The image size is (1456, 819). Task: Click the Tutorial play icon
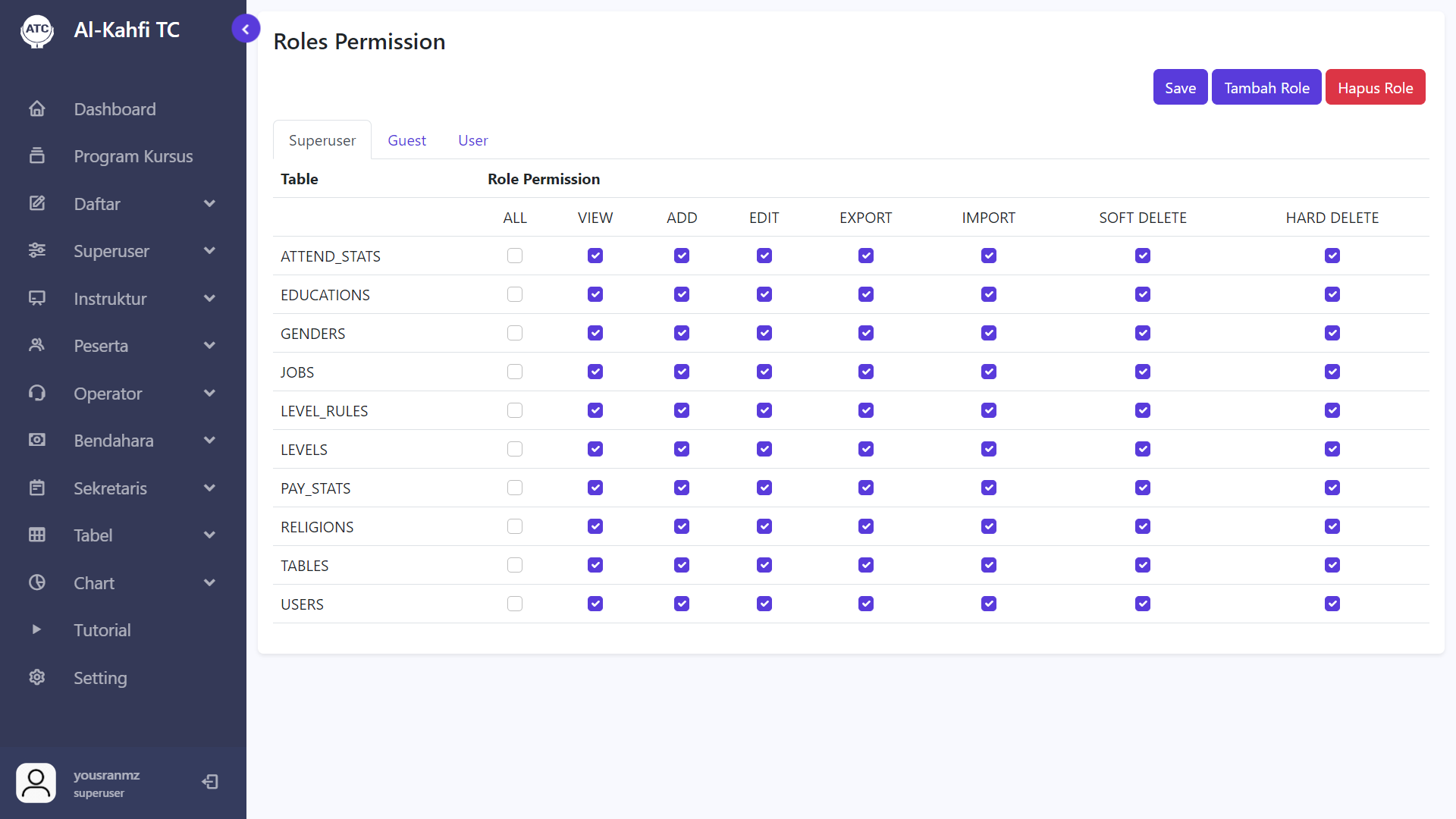[36, 629]
